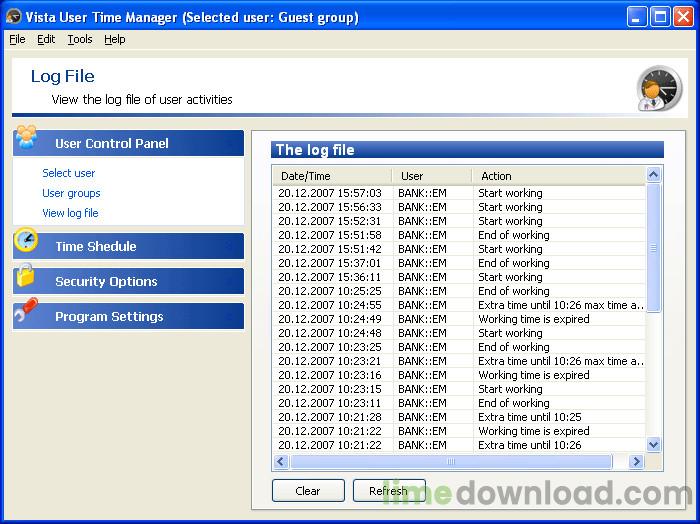The width and height of the screenshot is (700, 524).
Task: Expand the User Control Panel section
Action: (129, 143)
